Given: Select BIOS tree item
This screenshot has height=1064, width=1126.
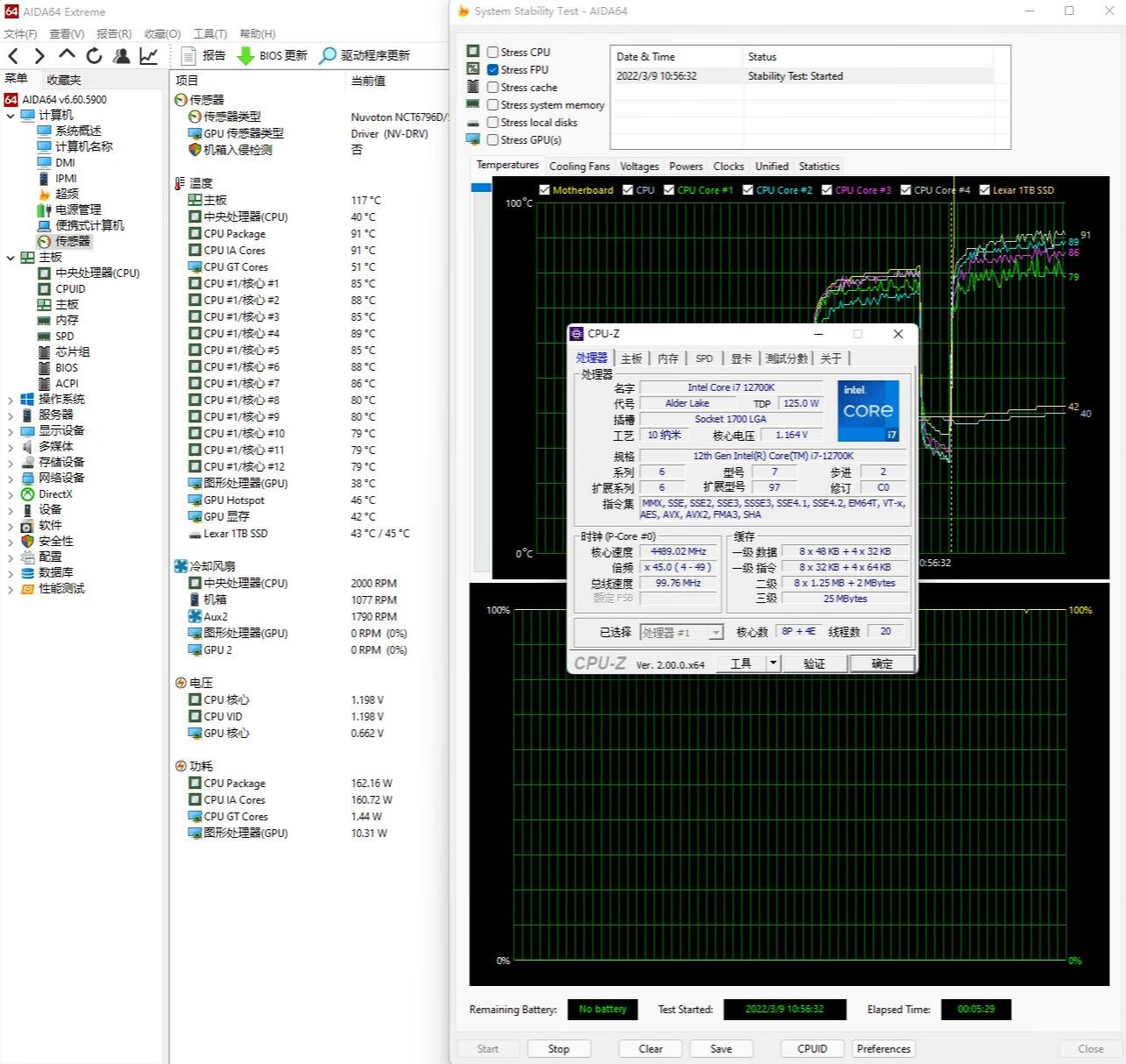Looking at the screenshot, I should [67, 367].
